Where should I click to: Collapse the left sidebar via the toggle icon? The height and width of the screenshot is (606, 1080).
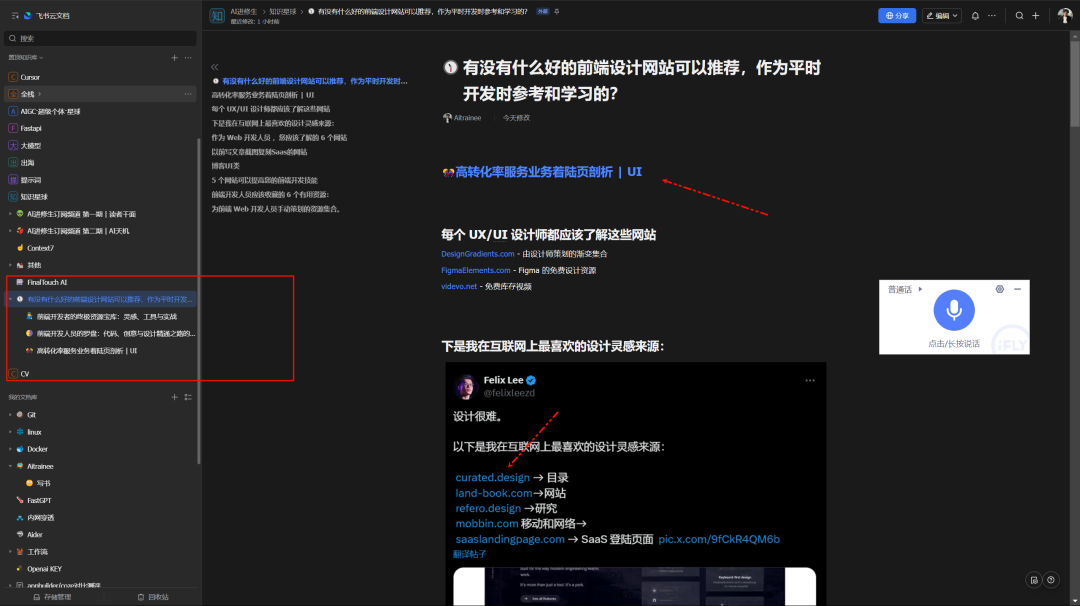(x=15, y=15)
